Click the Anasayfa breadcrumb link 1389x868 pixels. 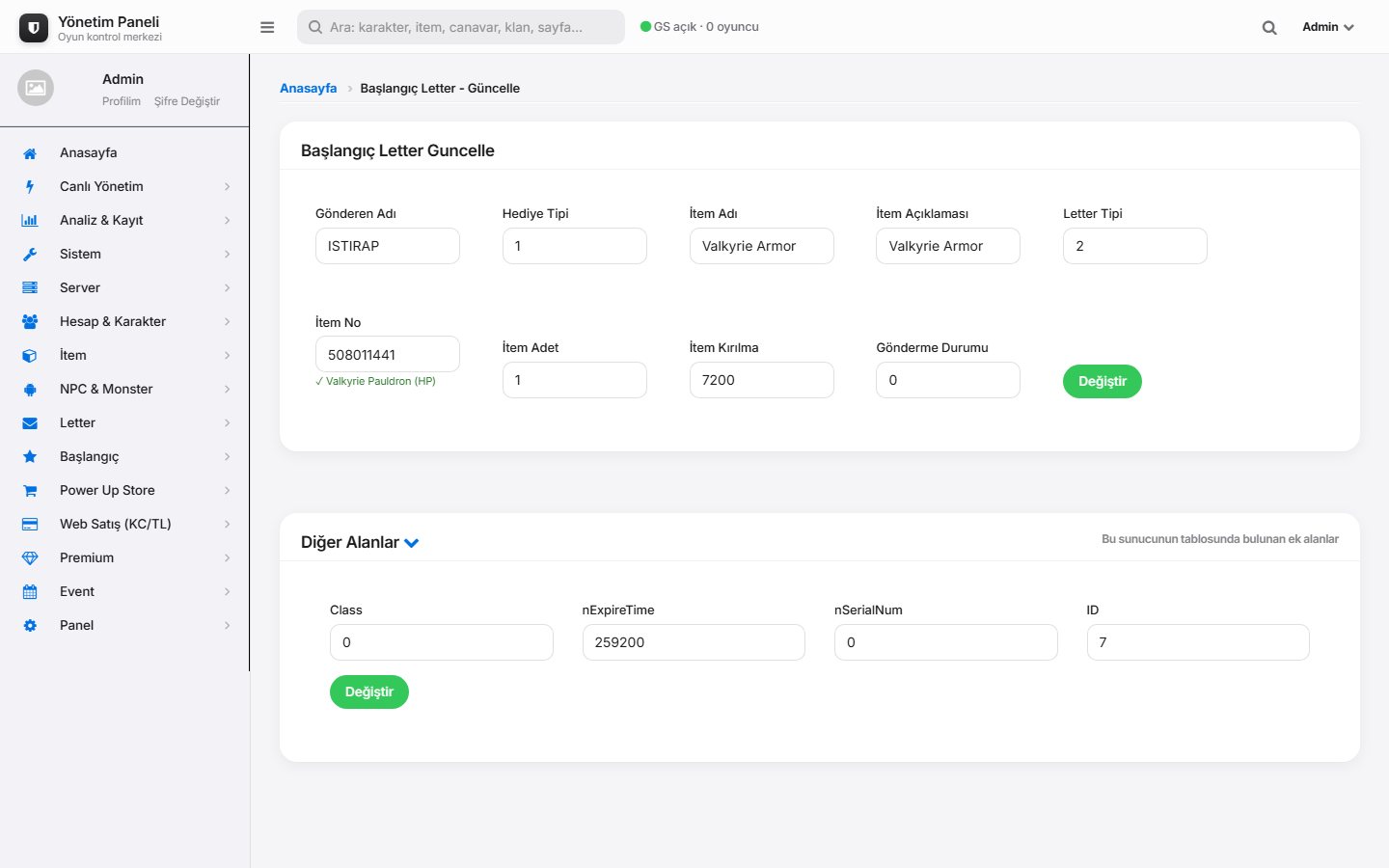(x=309, y=88)
